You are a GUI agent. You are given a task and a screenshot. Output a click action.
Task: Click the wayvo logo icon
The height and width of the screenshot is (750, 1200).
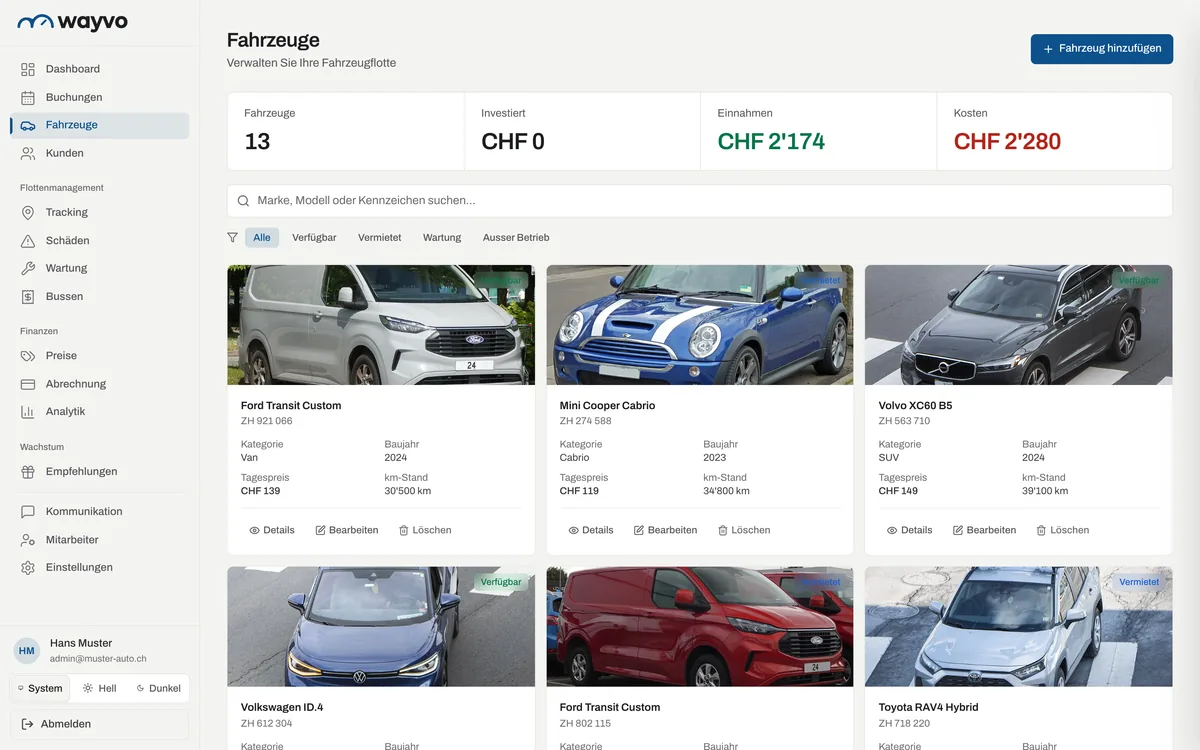pyautogui.click(x=35, y=22)
